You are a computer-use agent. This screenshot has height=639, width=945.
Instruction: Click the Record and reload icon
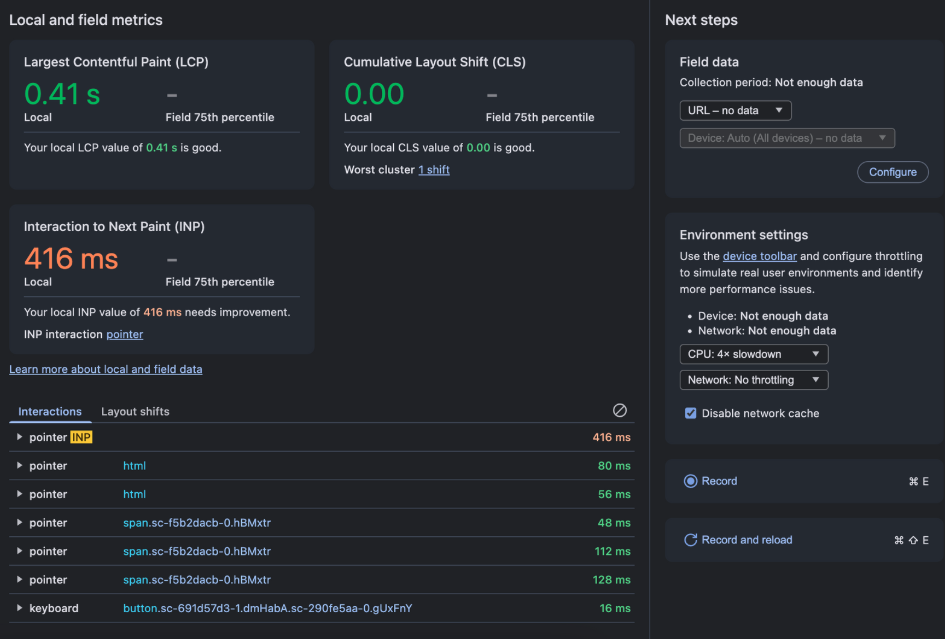(x=691, y=539)
